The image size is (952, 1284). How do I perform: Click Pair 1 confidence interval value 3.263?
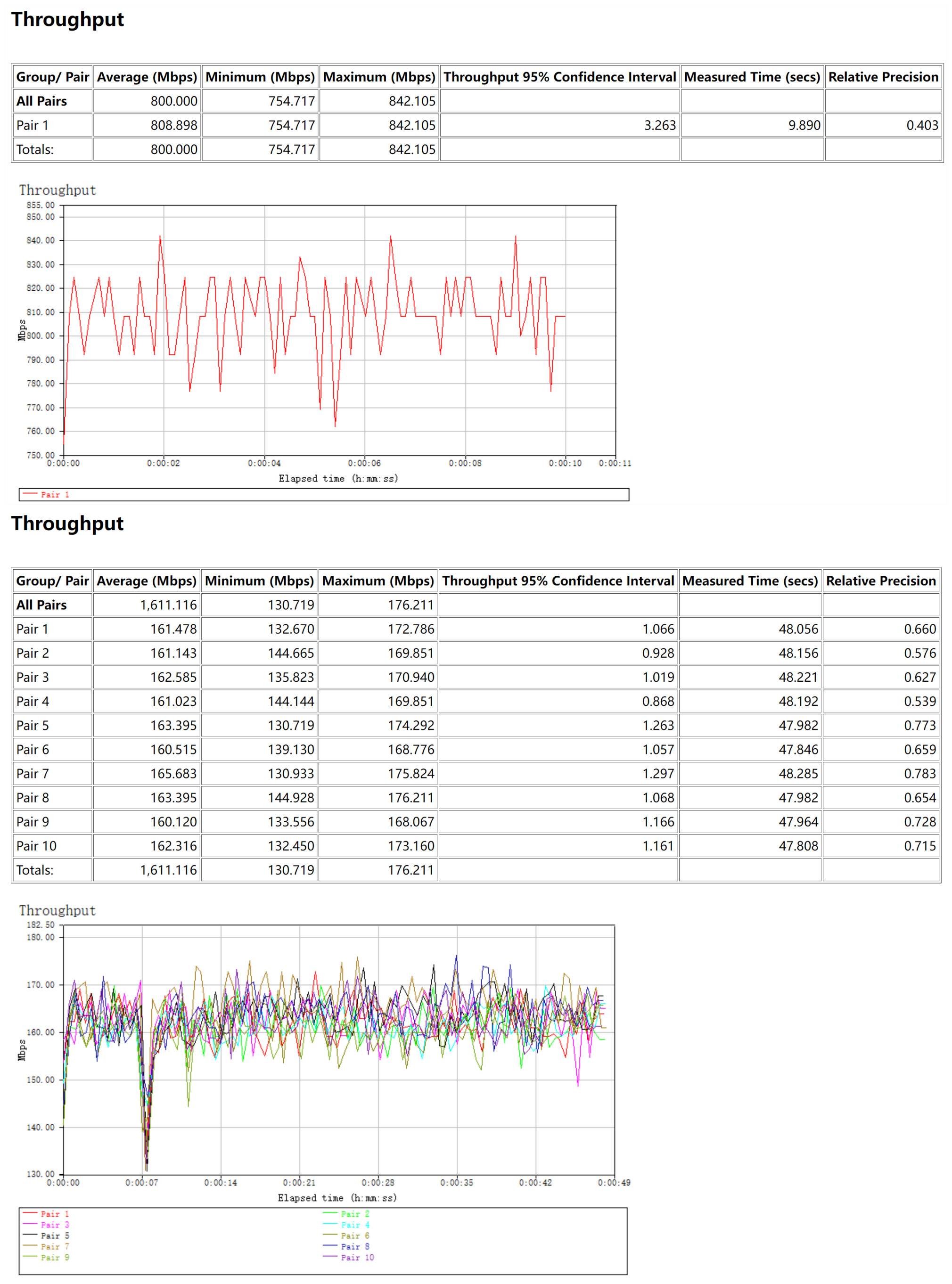659,125
